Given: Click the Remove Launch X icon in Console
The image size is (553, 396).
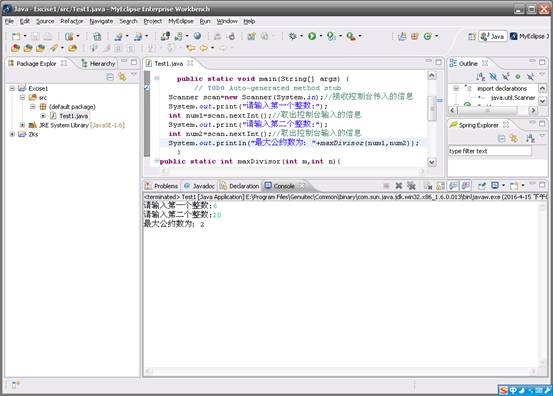Looking at the screenshot, I should tap(399, 185).
